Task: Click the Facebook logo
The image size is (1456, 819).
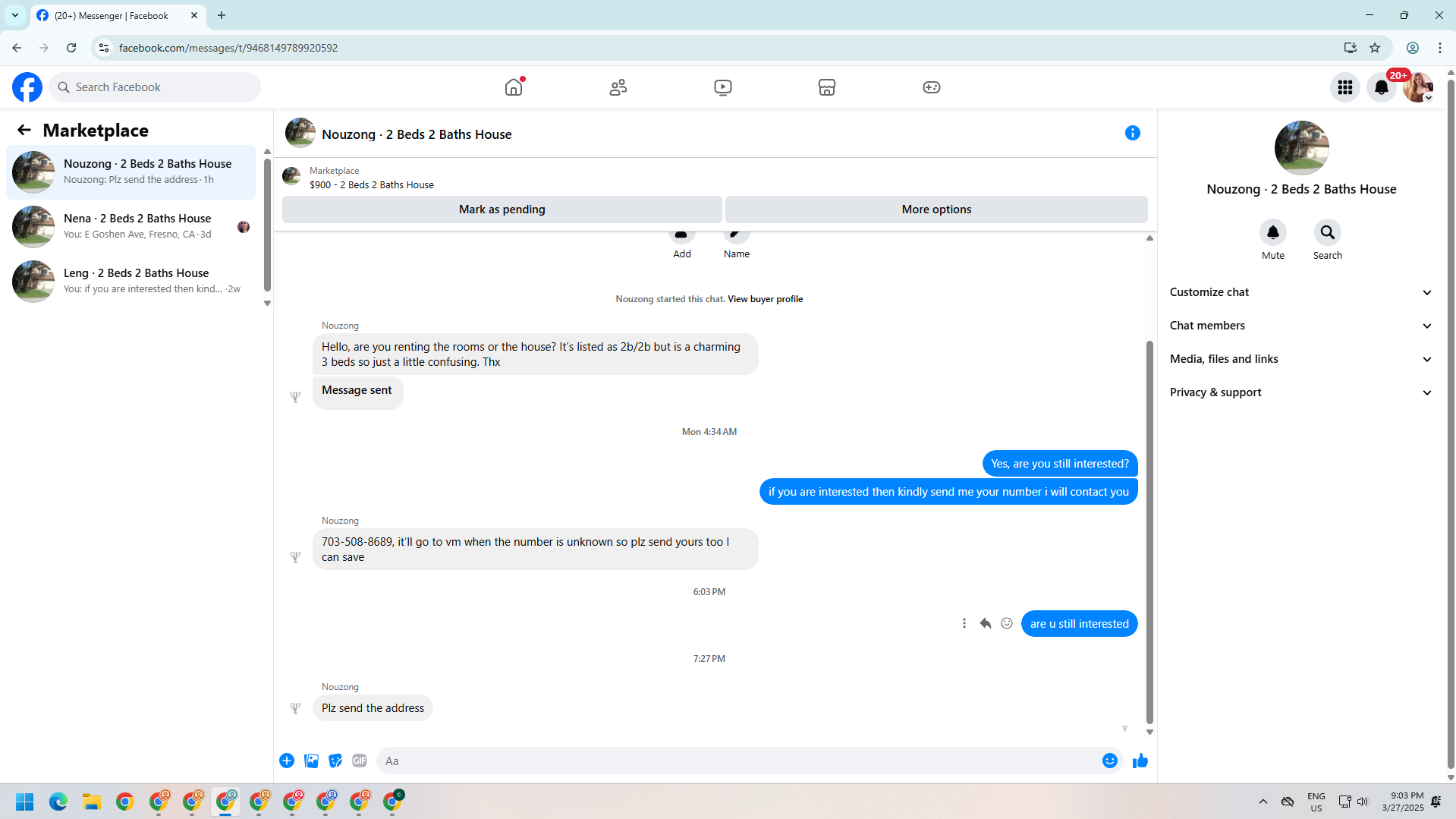Action: 27,87
